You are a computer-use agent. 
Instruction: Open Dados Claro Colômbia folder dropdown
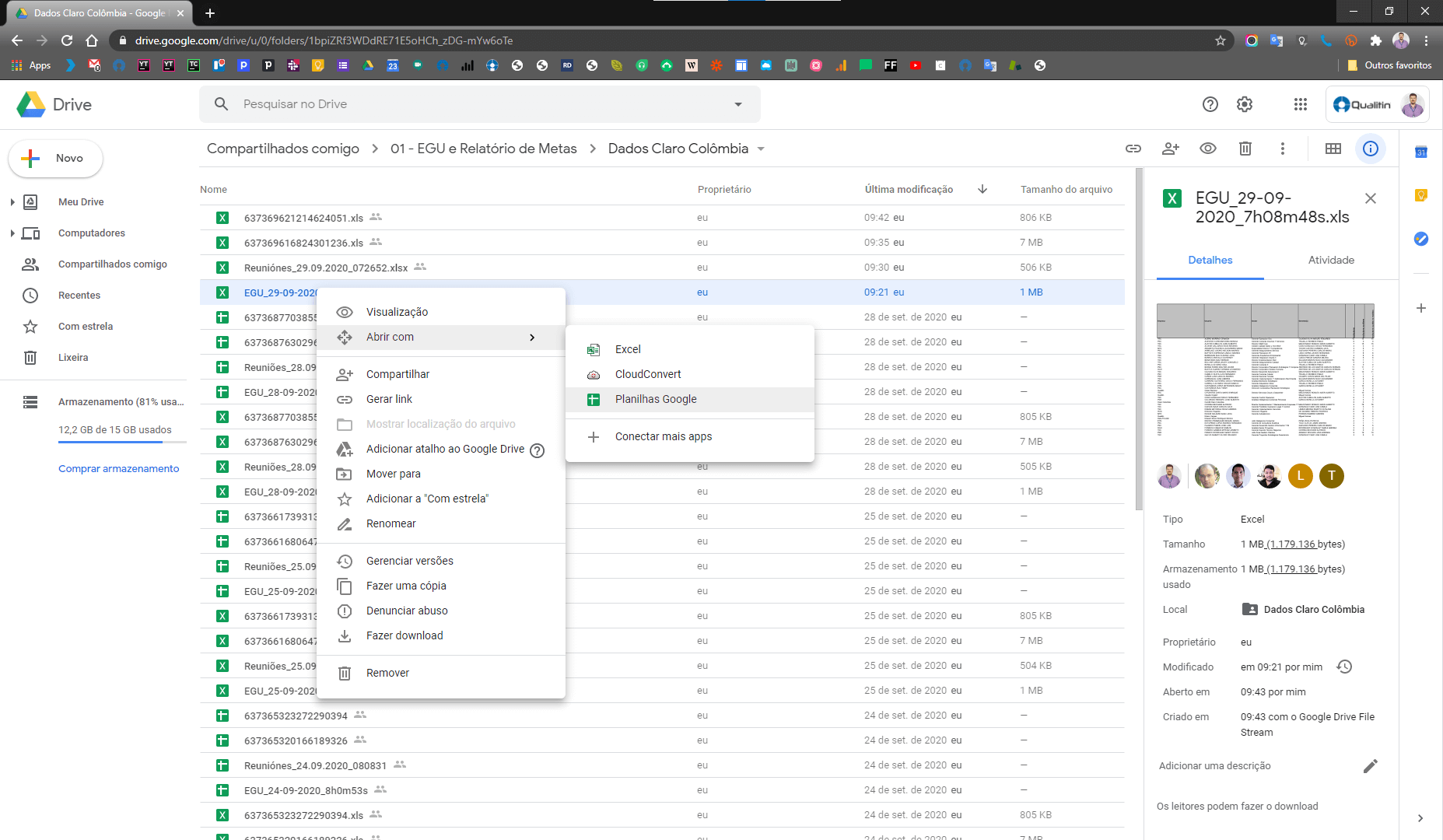(761, 149)
